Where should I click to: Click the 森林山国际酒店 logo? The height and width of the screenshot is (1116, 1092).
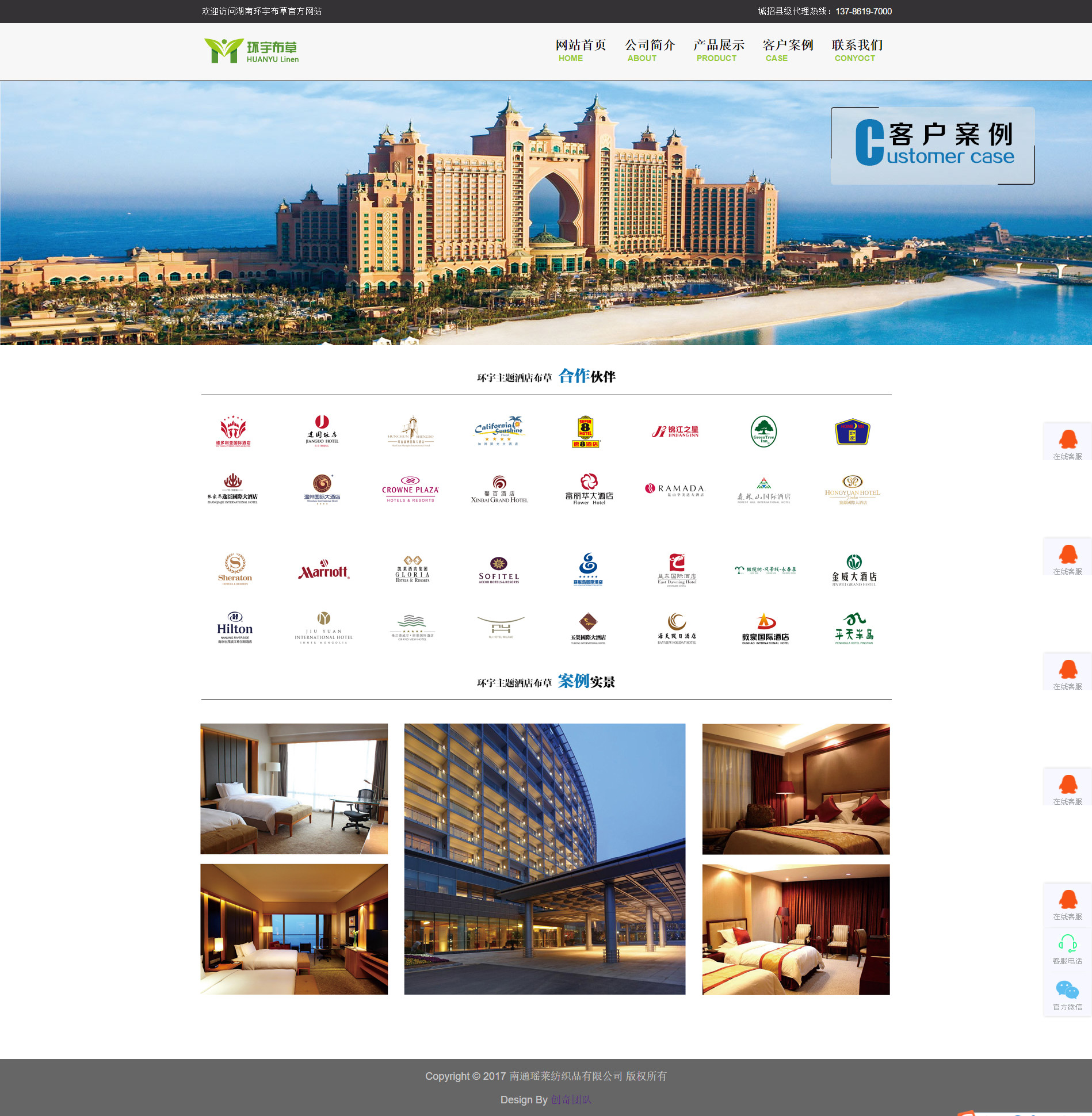[764, 490]
